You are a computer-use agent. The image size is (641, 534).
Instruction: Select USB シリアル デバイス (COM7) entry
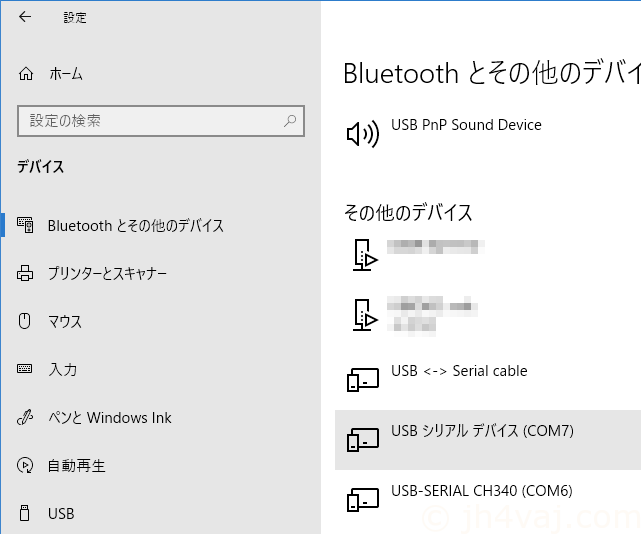coord(488,440)
